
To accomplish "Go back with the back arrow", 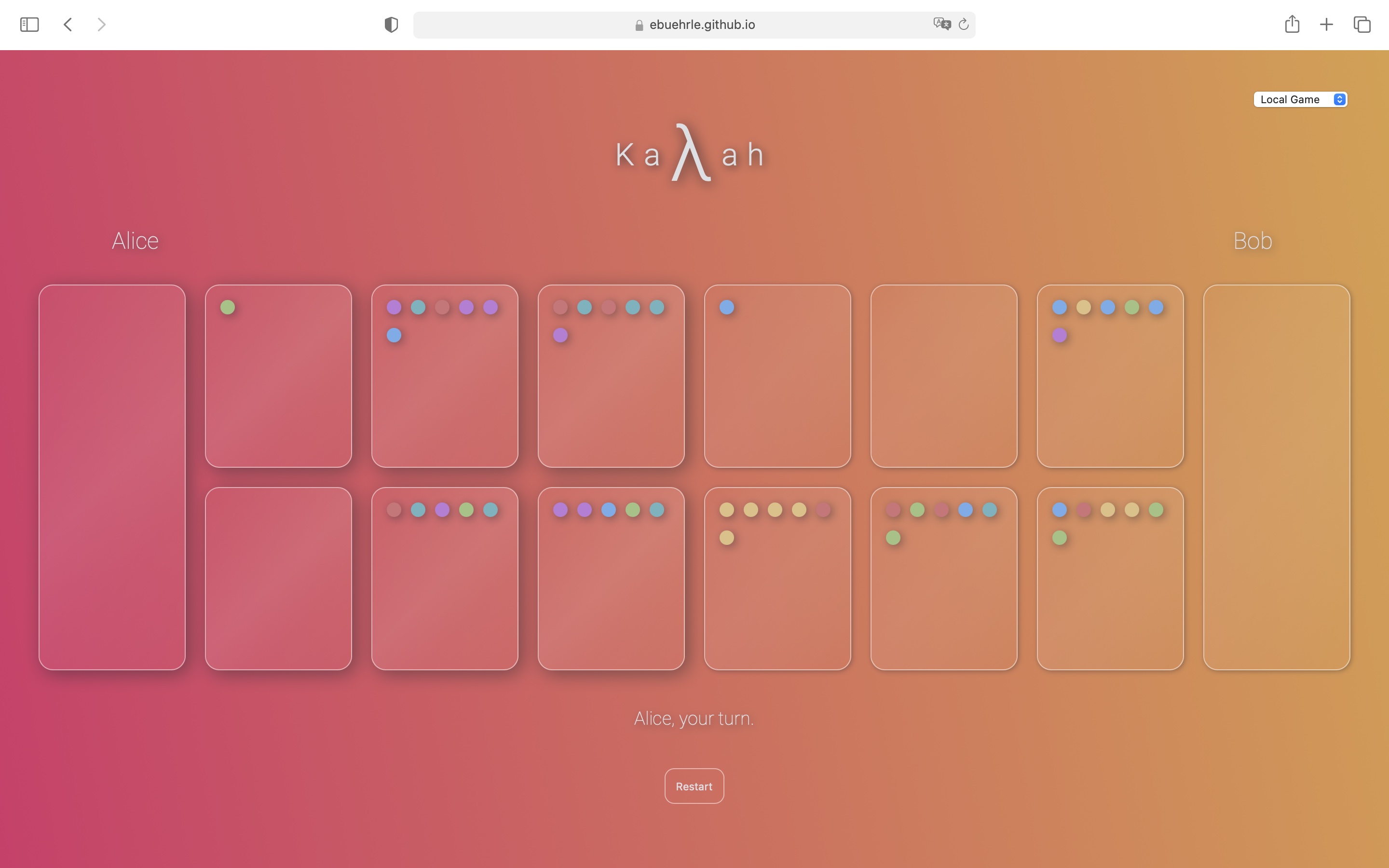I will [x=68, y=25].
